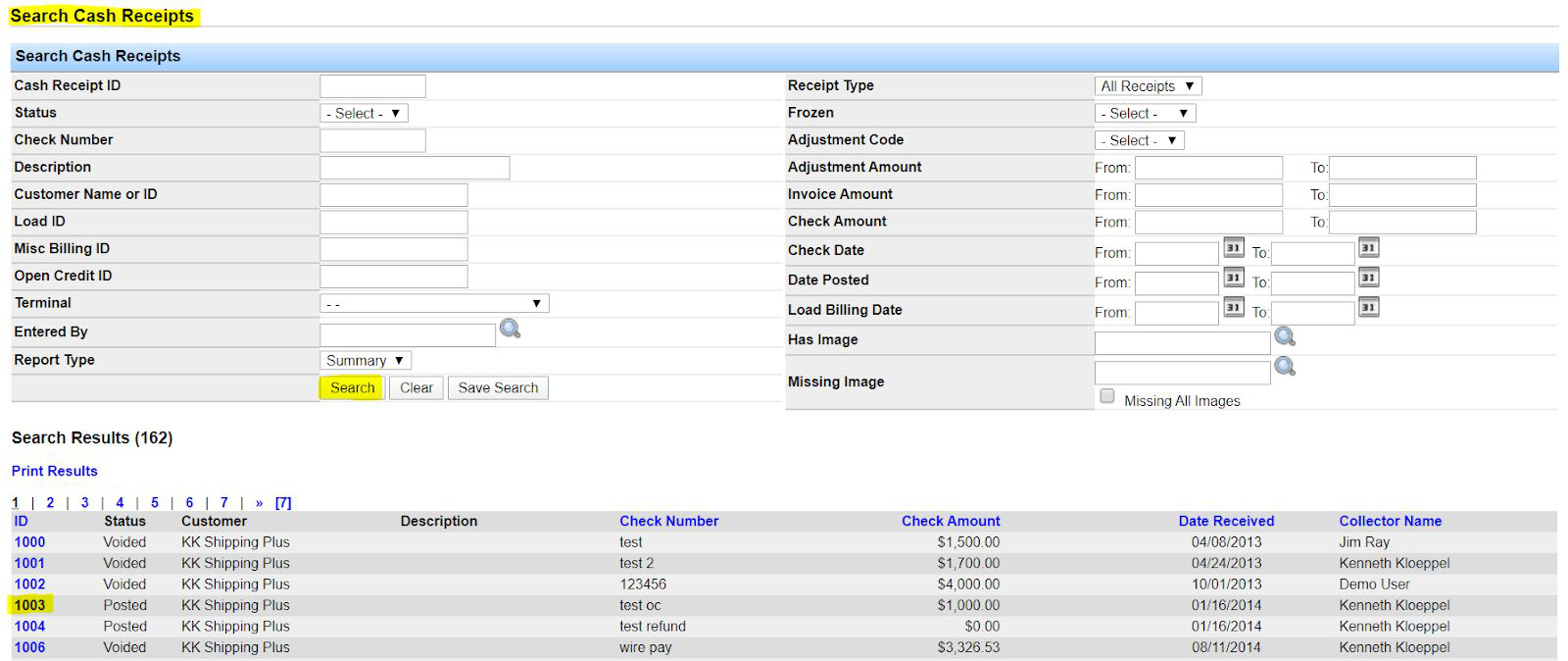This screenshot has height=661, width=1568.
Task: Go to results page 3
Action: (85, 502)
